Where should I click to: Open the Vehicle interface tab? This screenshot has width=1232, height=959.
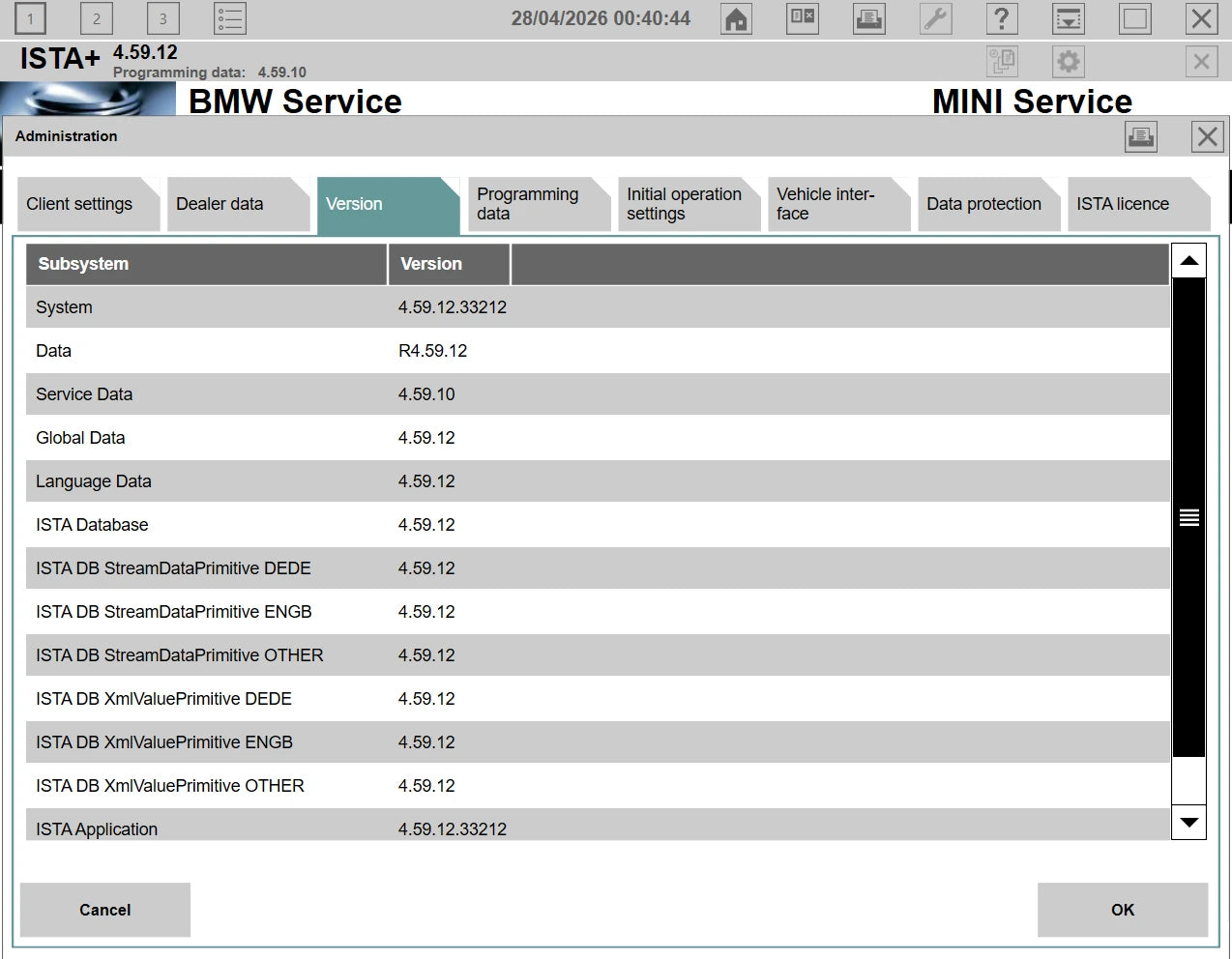[x=838, y=204]
